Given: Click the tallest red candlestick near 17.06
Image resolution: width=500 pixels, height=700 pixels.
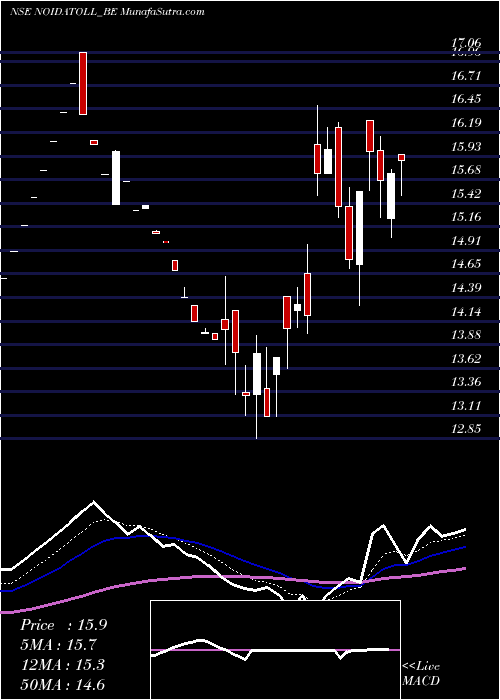Looking at the screenshot, I should [x=83, y=83].
